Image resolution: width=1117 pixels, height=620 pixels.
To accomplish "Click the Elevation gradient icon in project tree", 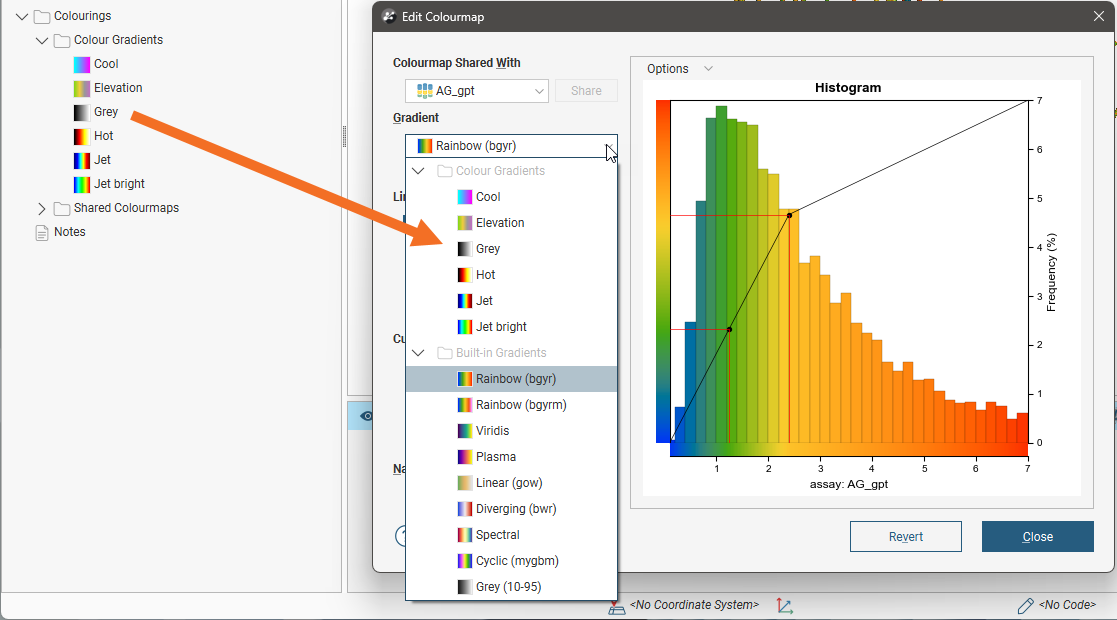I will pos(82,88).
